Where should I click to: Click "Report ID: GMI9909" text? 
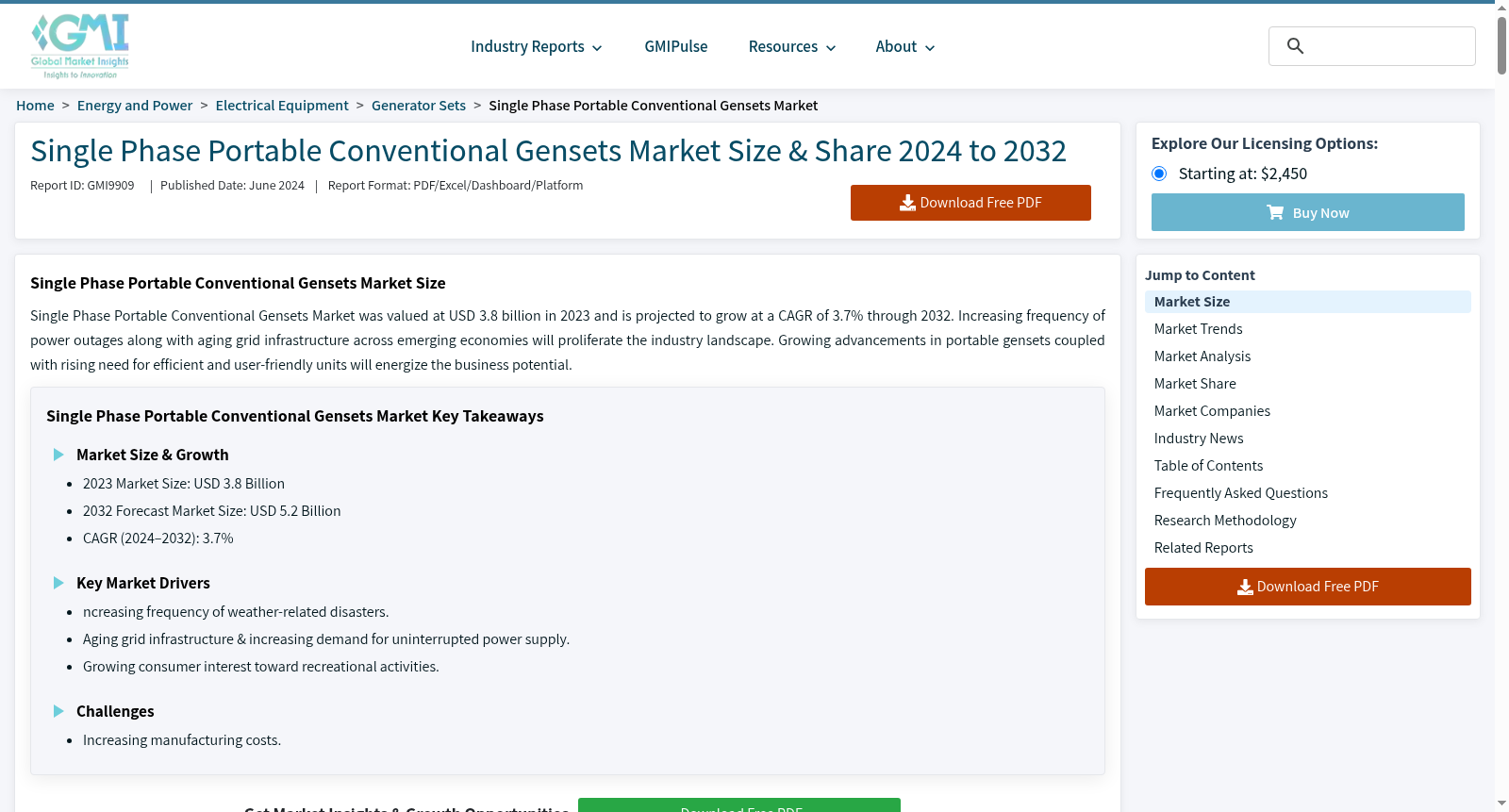click(x=82, y=186)
